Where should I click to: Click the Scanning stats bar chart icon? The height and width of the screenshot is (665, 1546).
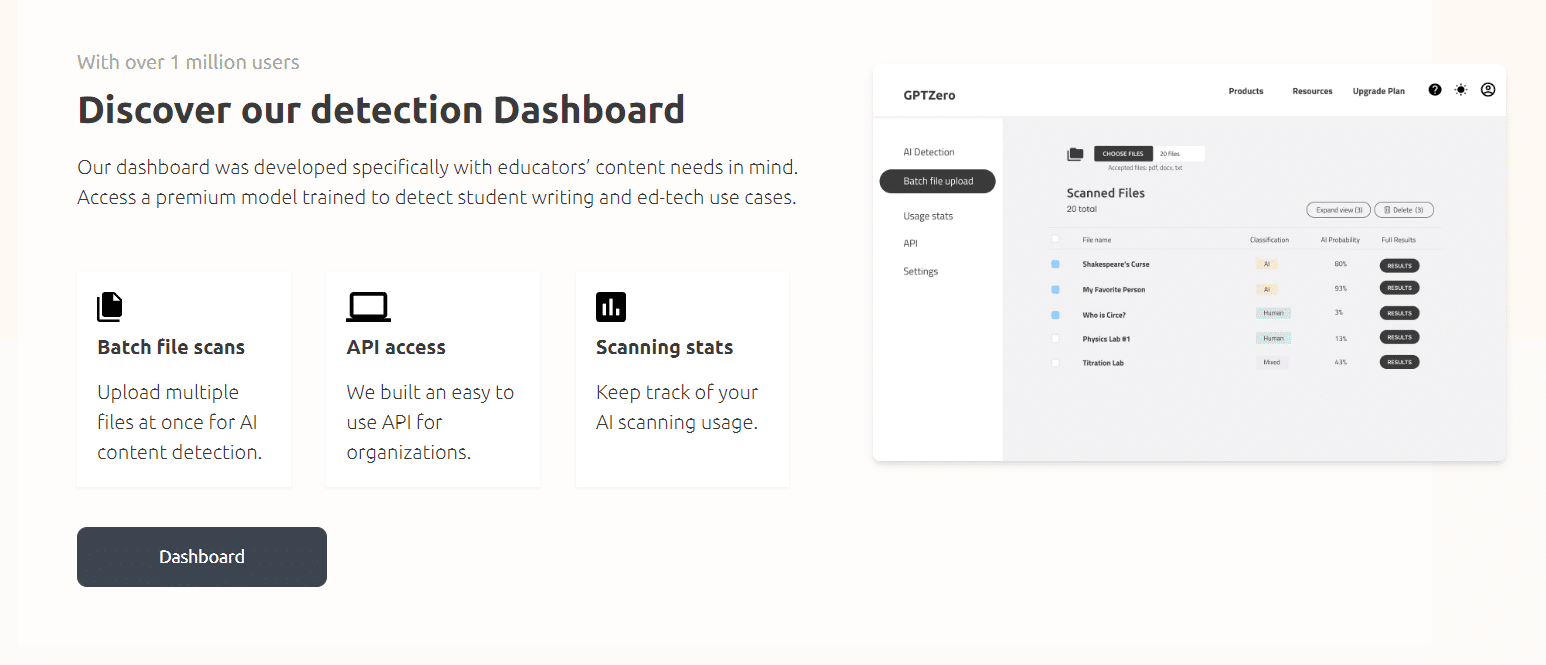611,307
